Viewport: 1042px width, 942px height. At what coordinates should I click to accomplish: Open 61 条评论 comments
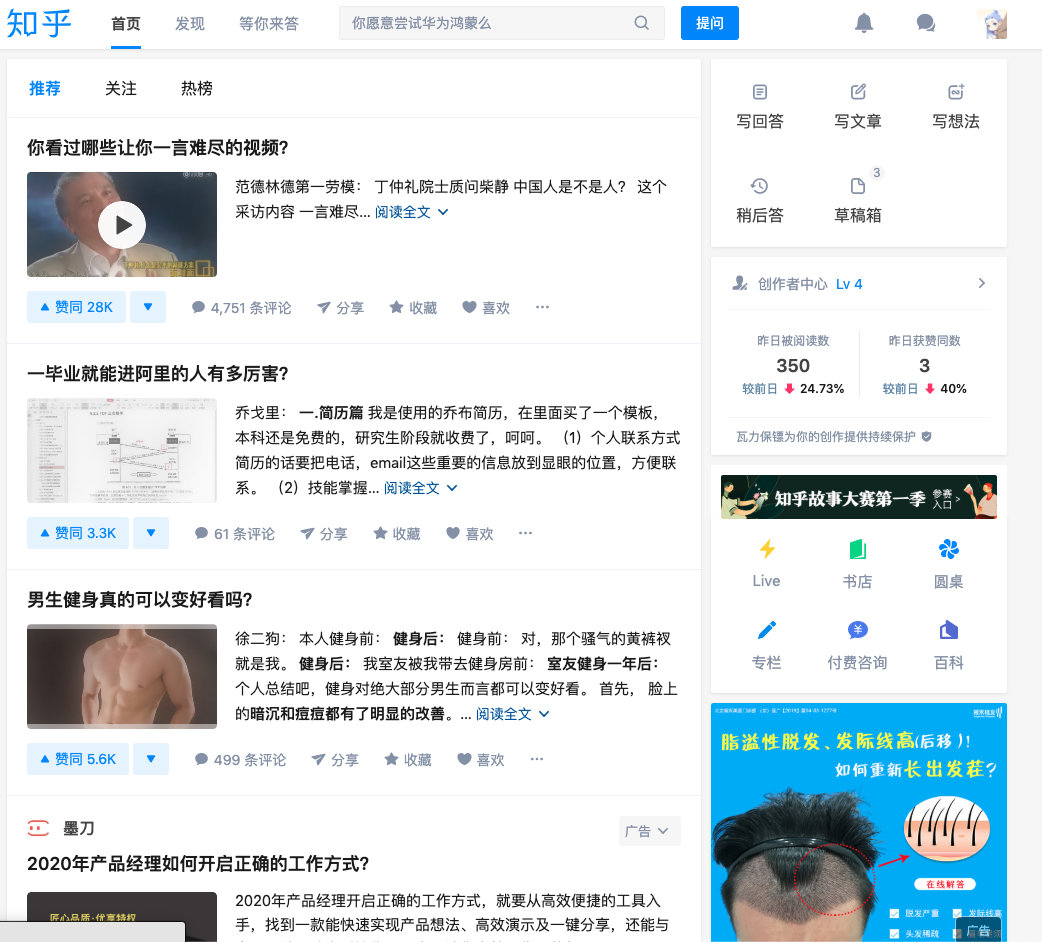pos(235,533)
